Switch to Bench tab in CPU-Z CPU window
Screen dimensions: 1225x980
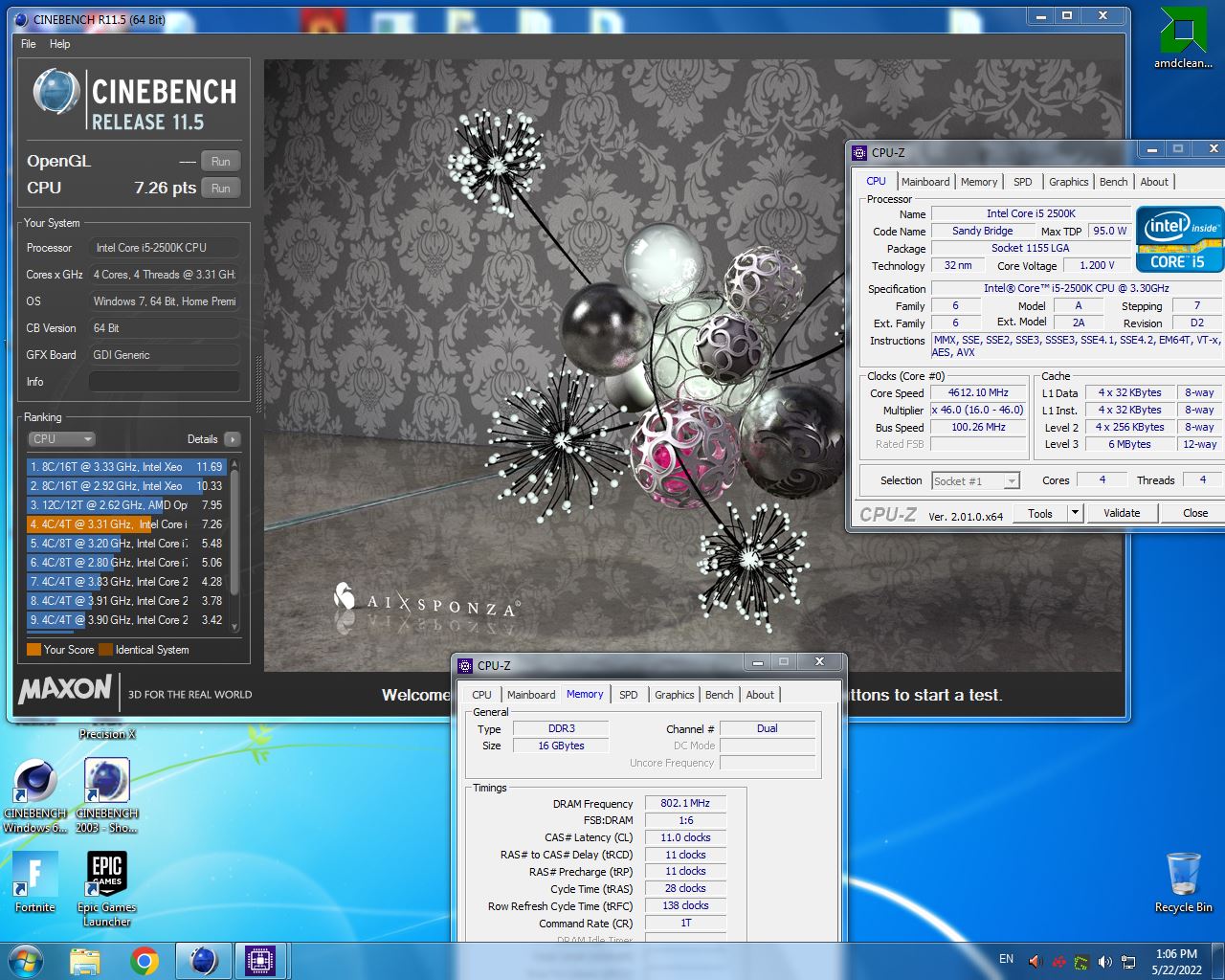pos(1113,182)
